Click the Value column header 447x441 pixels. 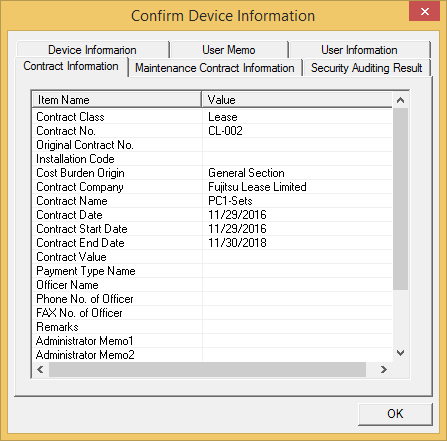point(297,100)
